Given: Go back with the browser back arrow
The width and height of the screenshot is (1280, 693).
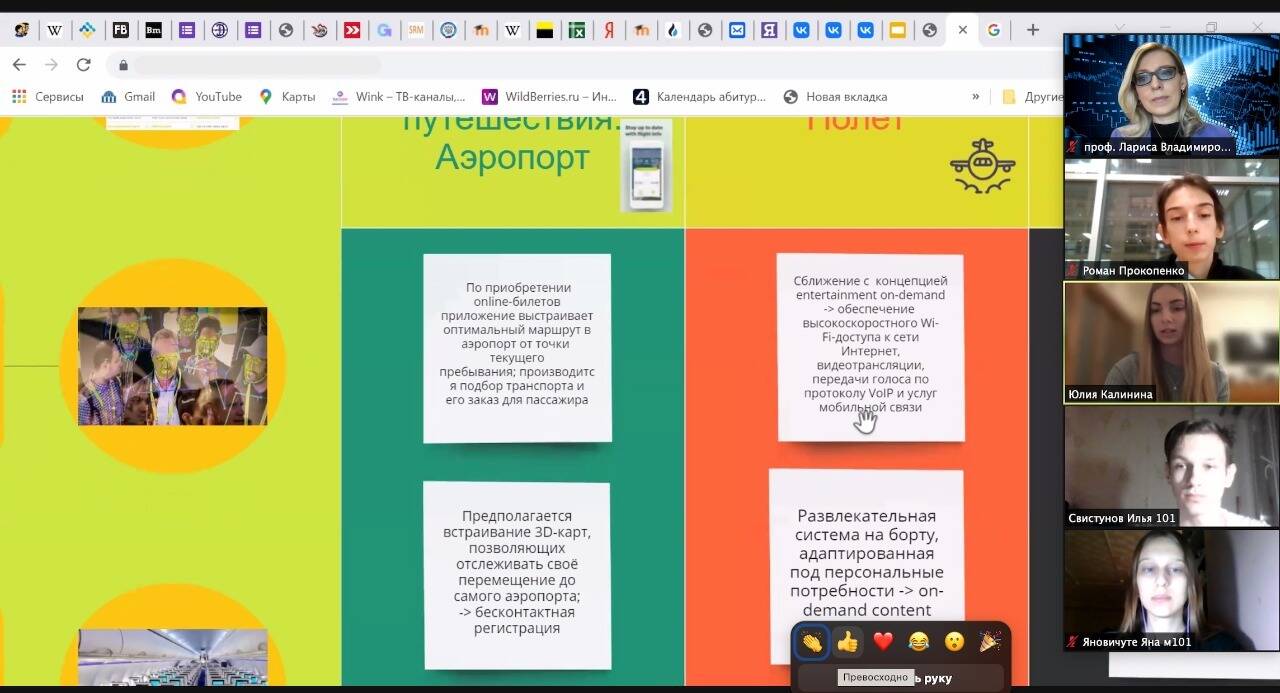Looking at the screenshot, I should [19, 65].
